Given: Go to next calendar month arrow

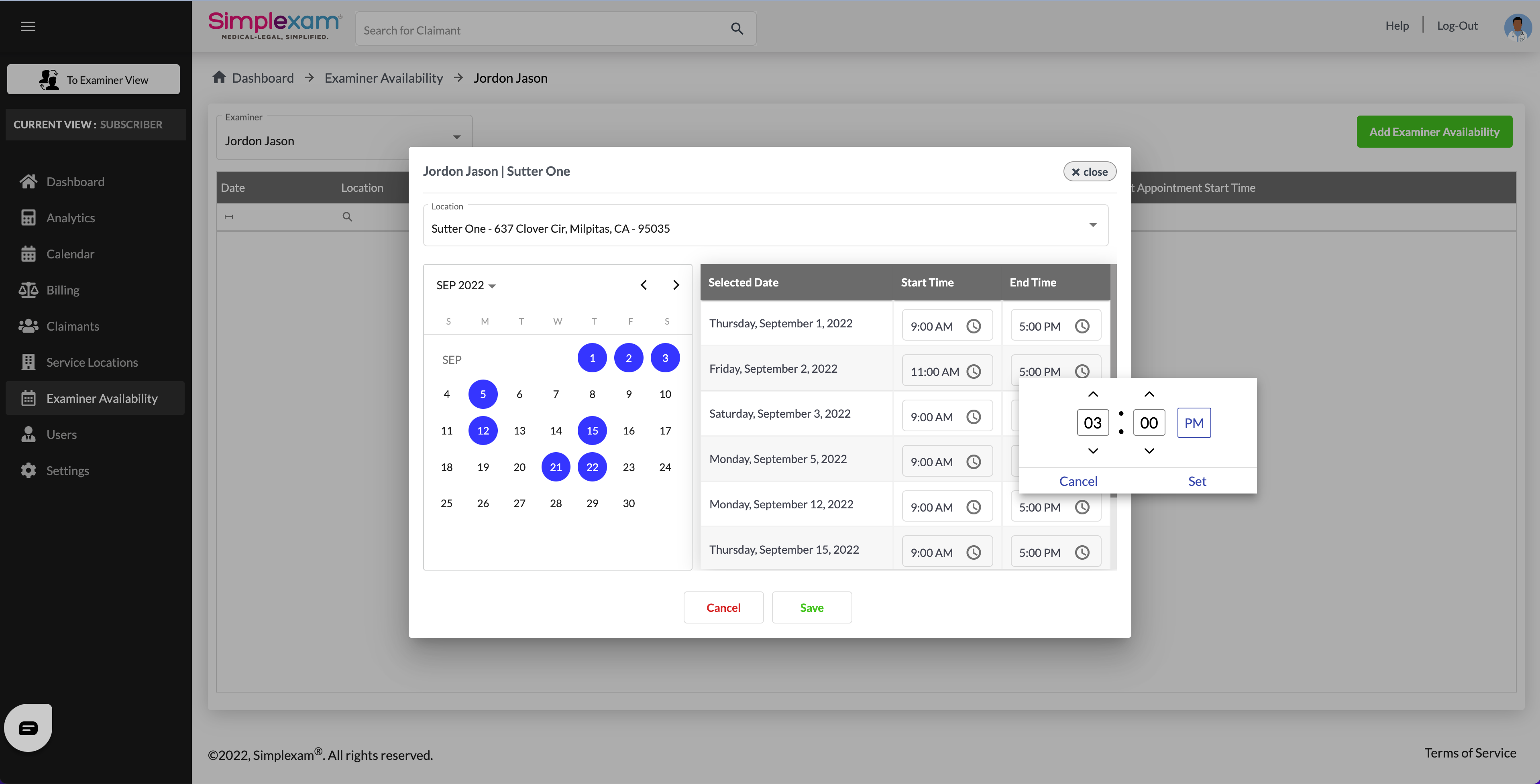Looking at the screenshot, I should (x=676, y=285).
